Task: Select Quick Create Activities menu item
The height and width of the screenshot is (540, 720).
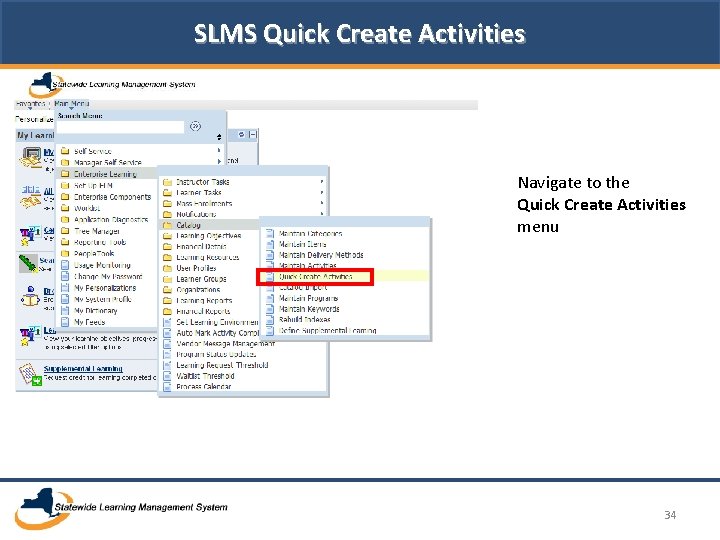Action: 315,277
